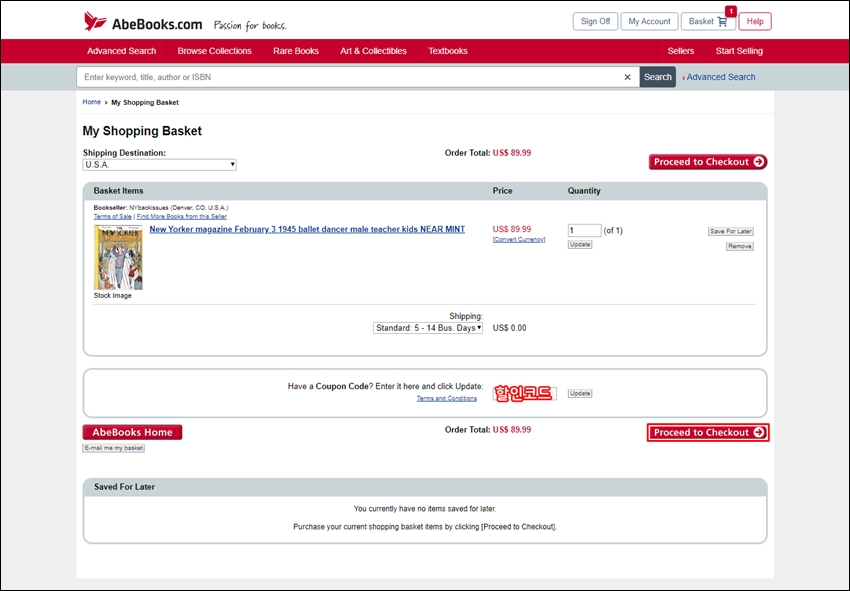Apply coupon with its Update button

click(x=580, y=393)
